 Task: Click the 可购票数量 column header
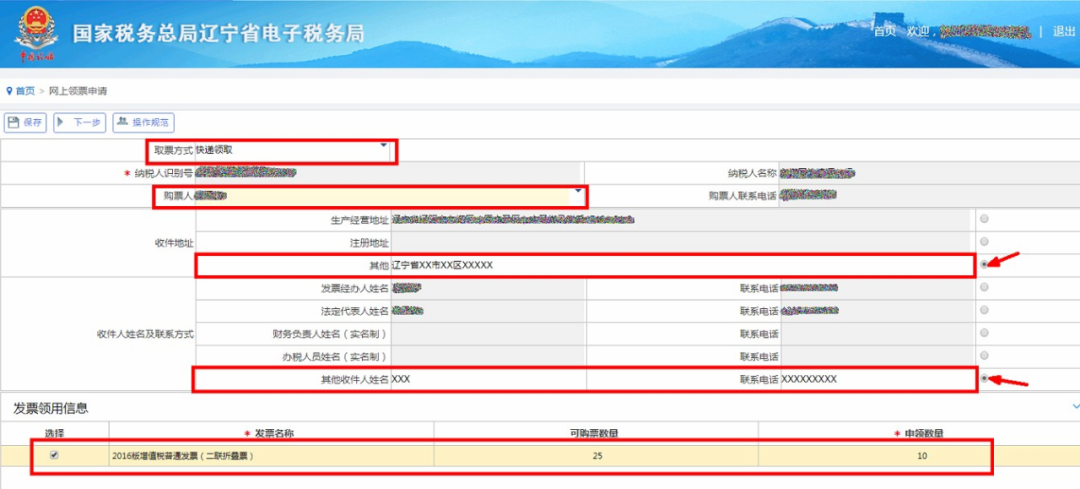coord(596,433)
